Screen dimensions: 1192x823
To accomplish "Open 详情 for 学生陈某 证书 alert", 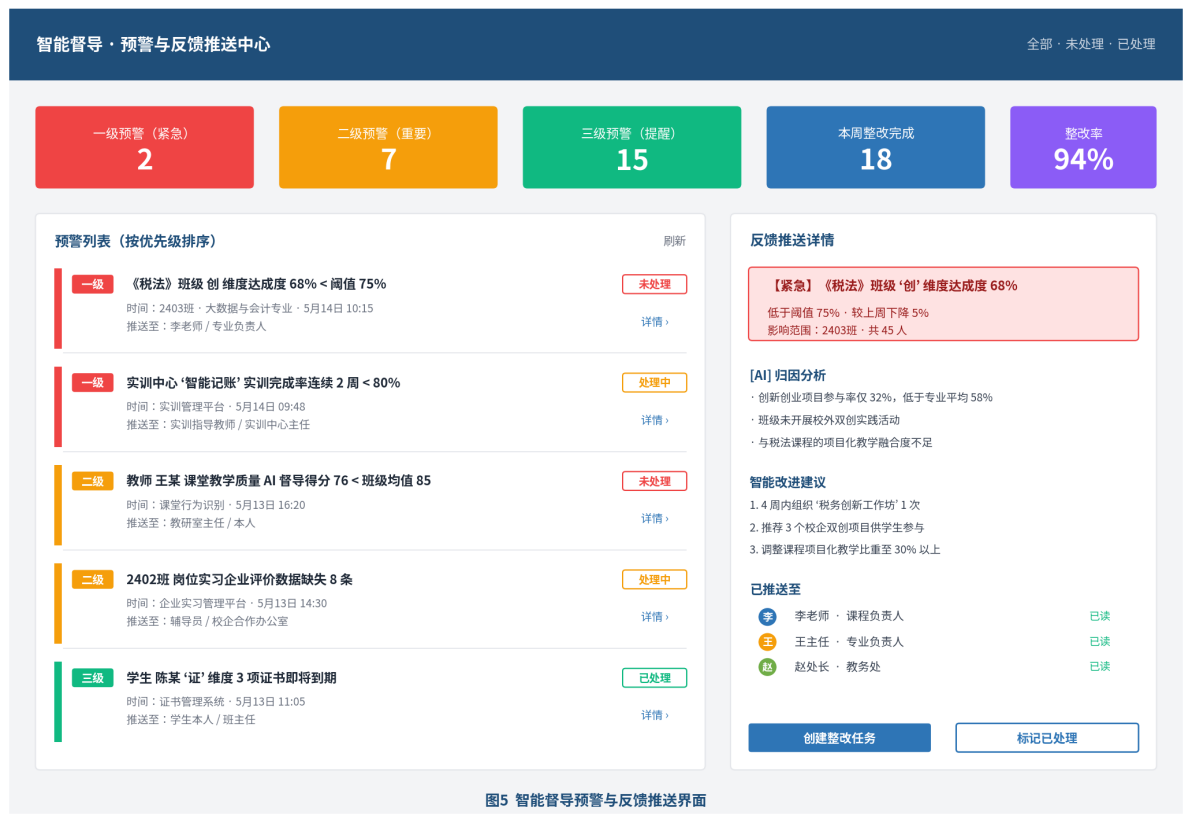I will 655,716.
